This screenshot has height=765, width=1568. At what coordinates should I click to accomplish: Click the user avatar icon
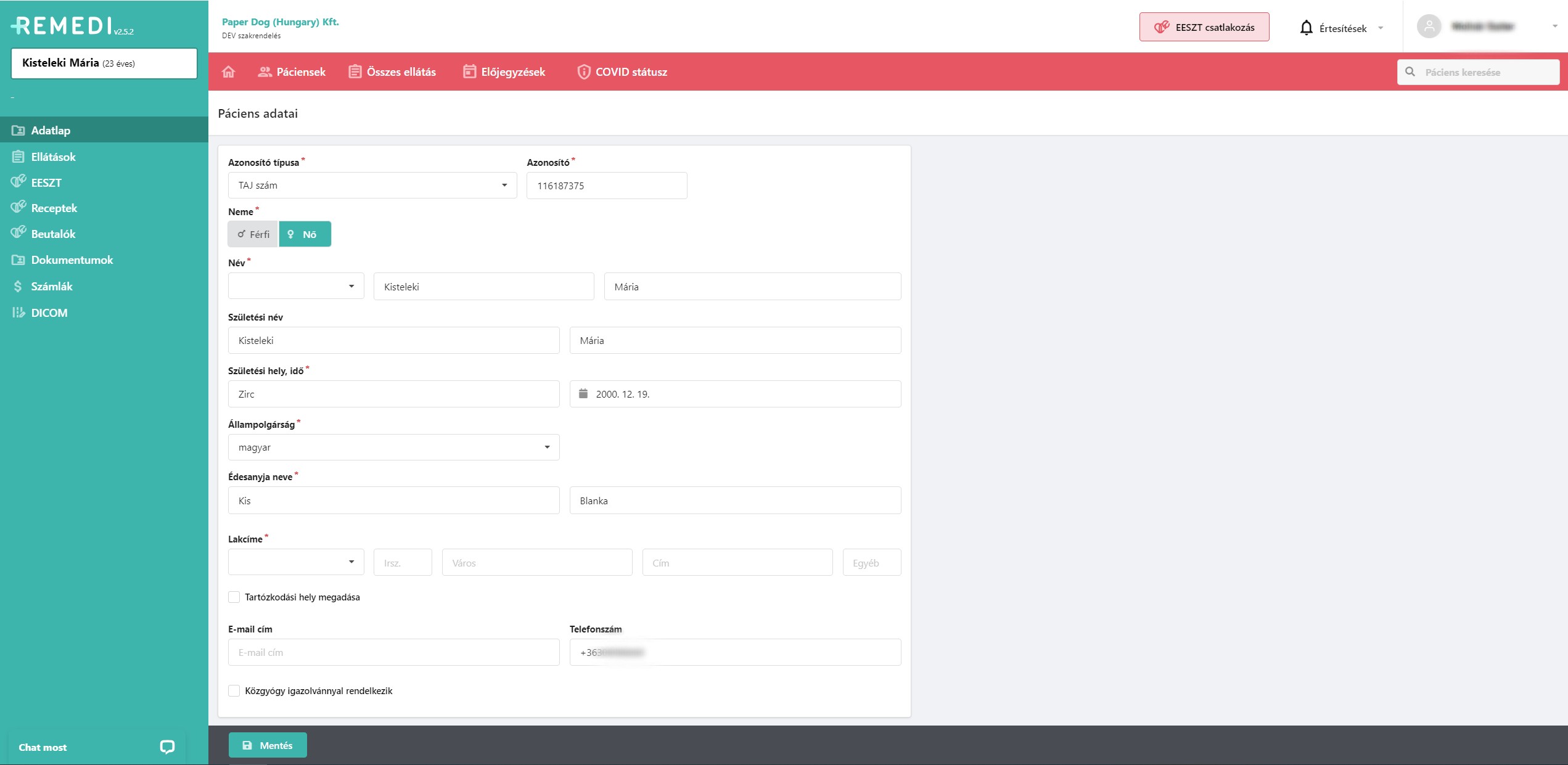click(x=1429, y=27)
